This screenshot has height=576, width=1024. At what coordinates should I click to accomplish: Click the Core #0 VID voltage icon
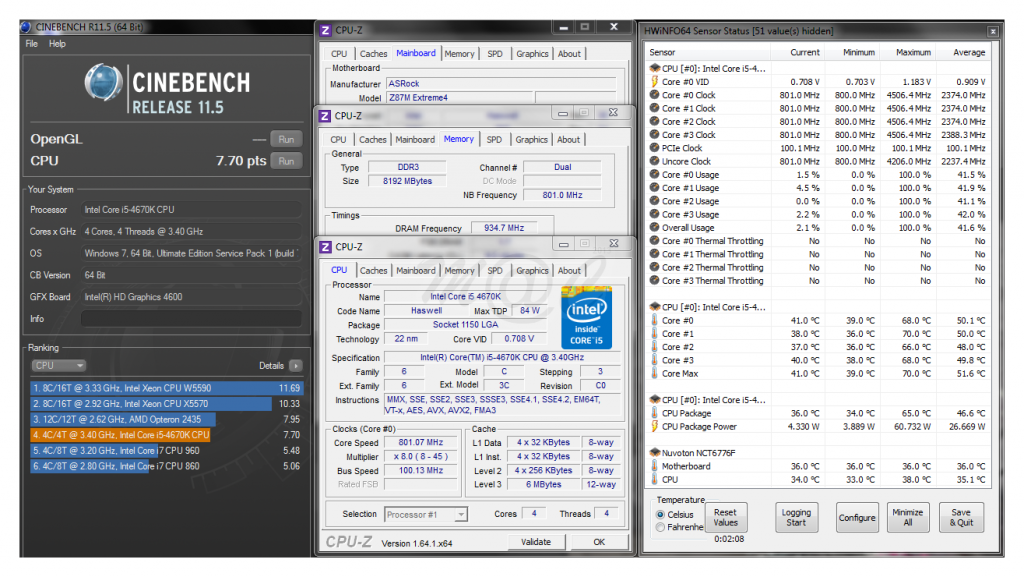(x=654, y=82)
